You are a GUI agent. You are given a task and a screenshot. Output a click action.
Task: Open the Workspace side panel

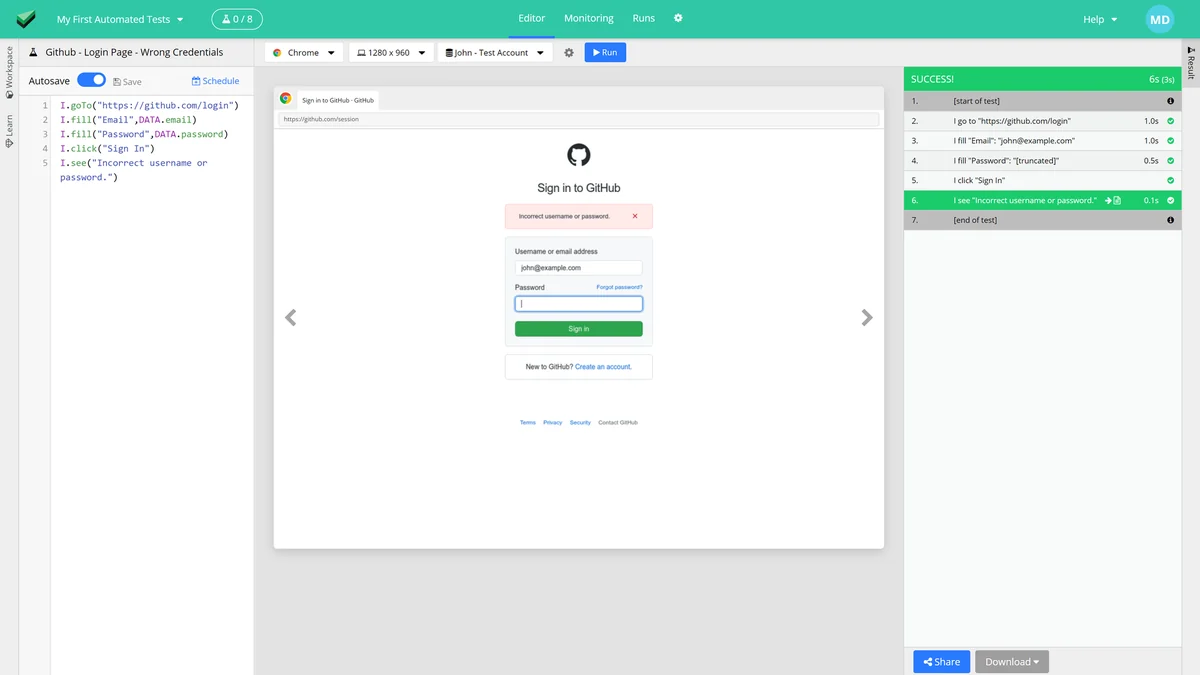[x=9, y=72]
